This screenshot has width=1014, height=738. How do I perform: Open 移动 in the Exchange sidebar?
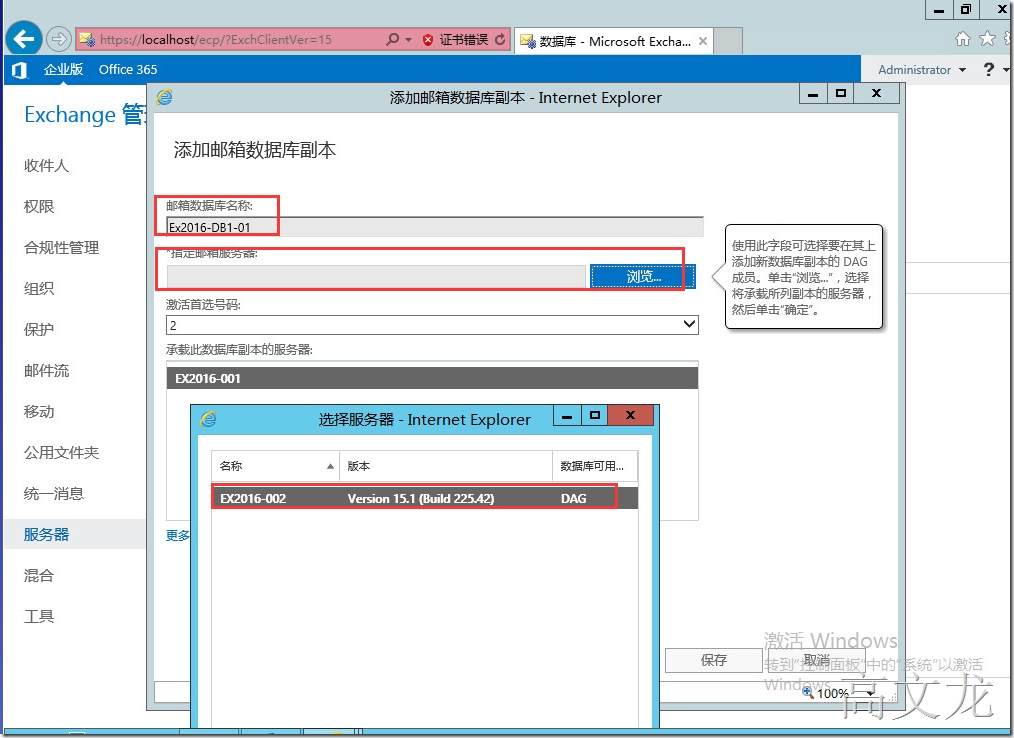39,411
